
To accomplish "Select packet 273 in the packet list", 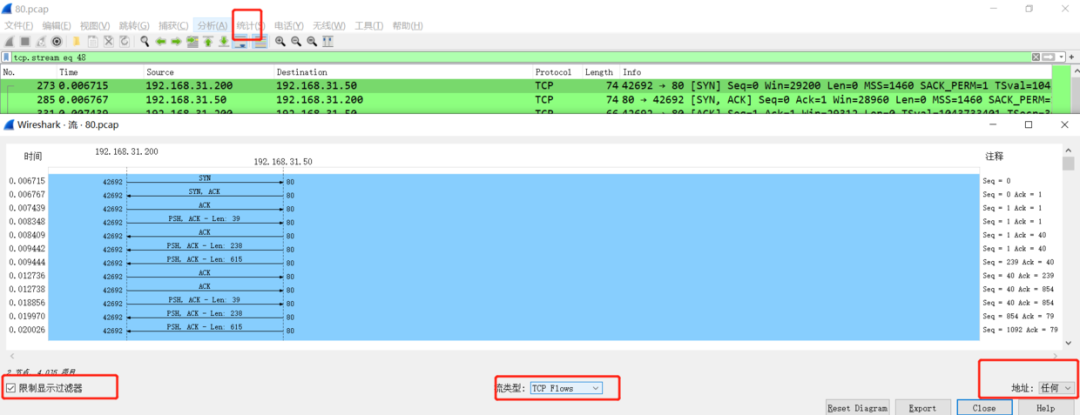I will coord(526,86).
